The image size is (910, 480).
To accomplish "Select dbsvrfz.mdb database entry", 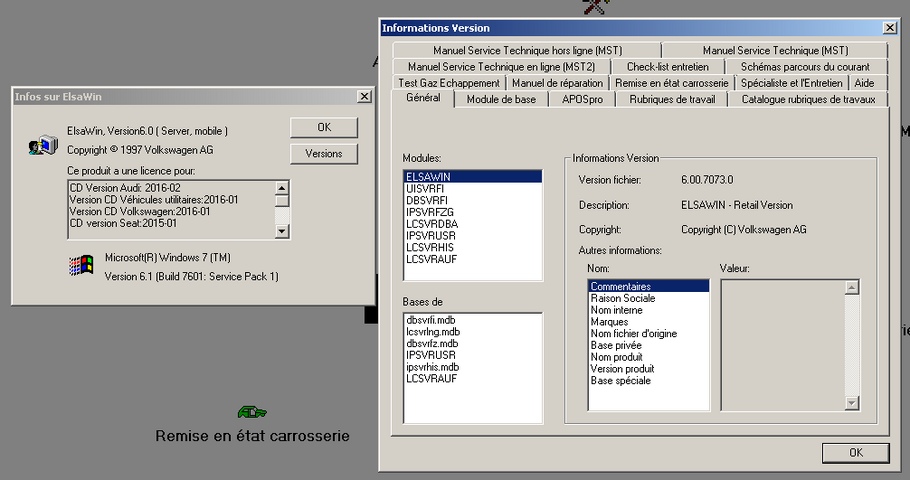I will click(x=473, y=343).
